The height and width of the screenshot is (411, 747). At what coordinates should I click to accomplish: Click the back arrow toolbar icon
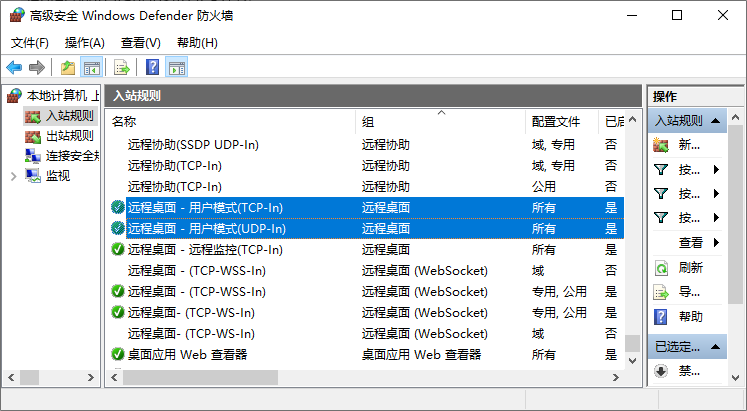click(x=14, y=67)
